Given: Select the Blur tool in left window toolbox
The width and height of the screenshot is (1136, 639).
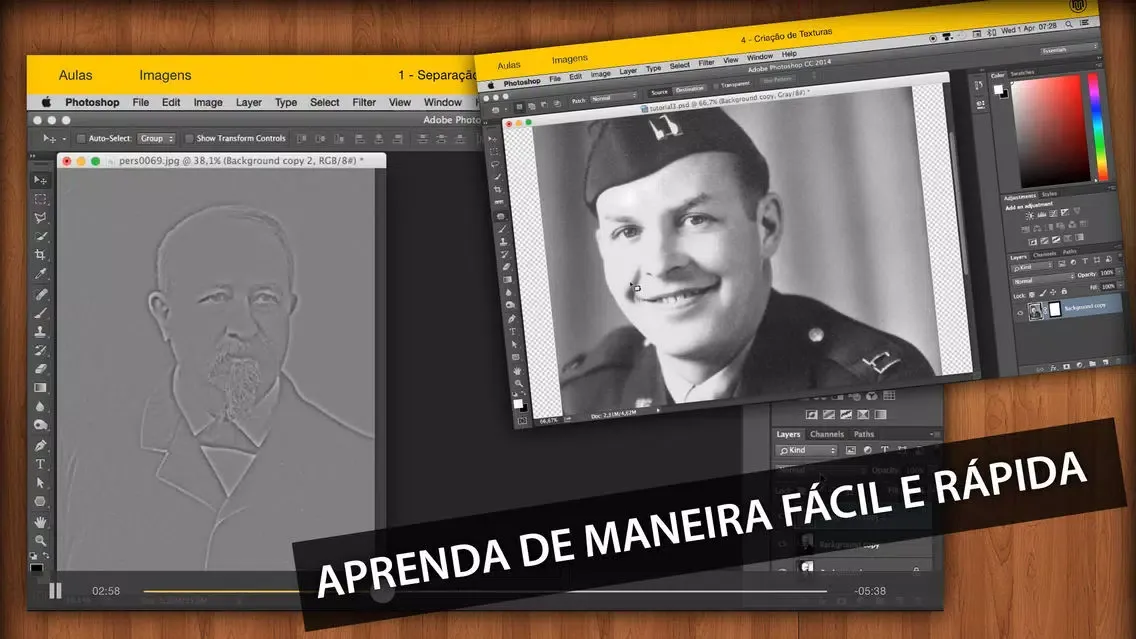Looking at the screenshot, I should (41, 407).
